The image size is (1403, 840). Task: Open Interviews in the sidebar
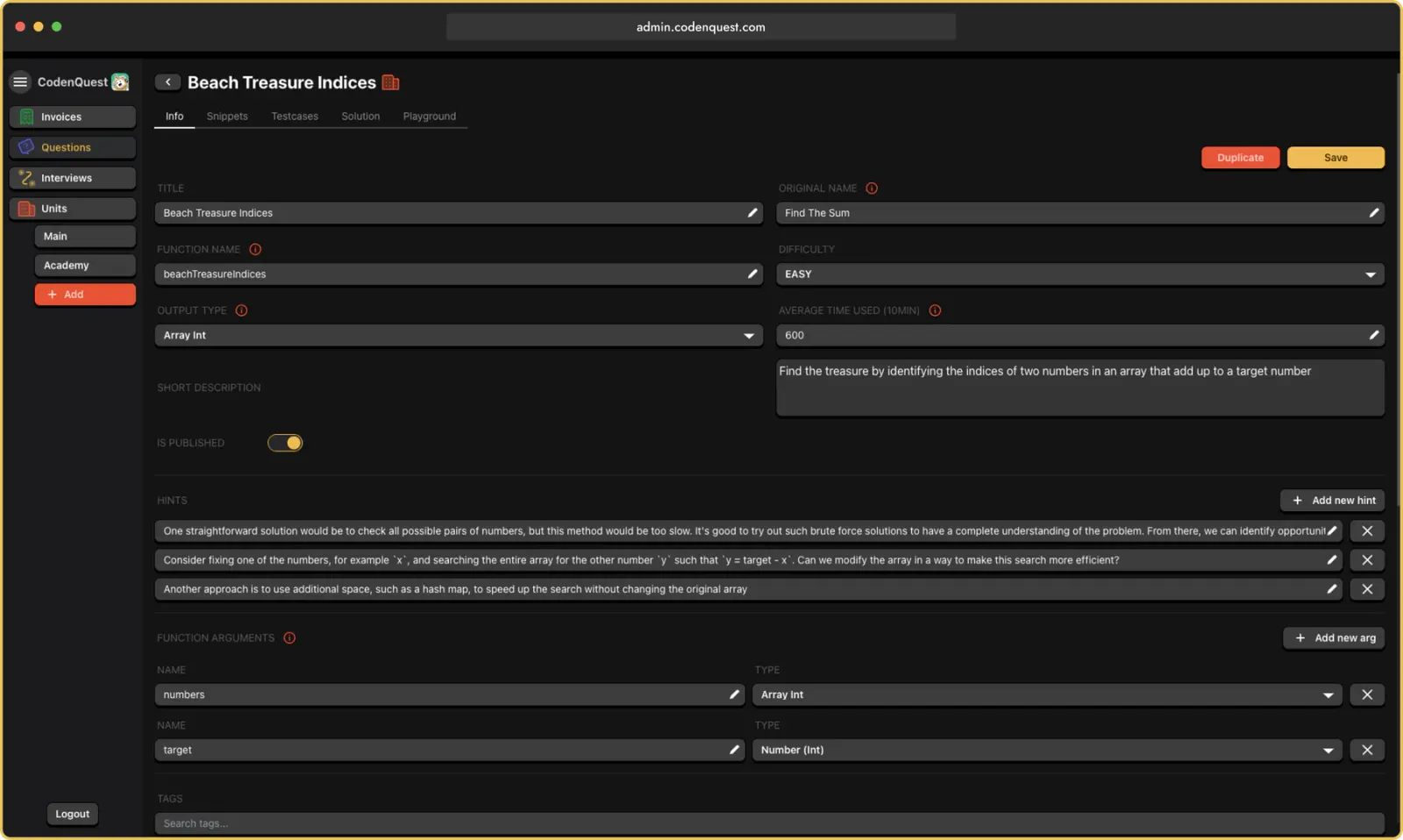(x=73, y=178)
